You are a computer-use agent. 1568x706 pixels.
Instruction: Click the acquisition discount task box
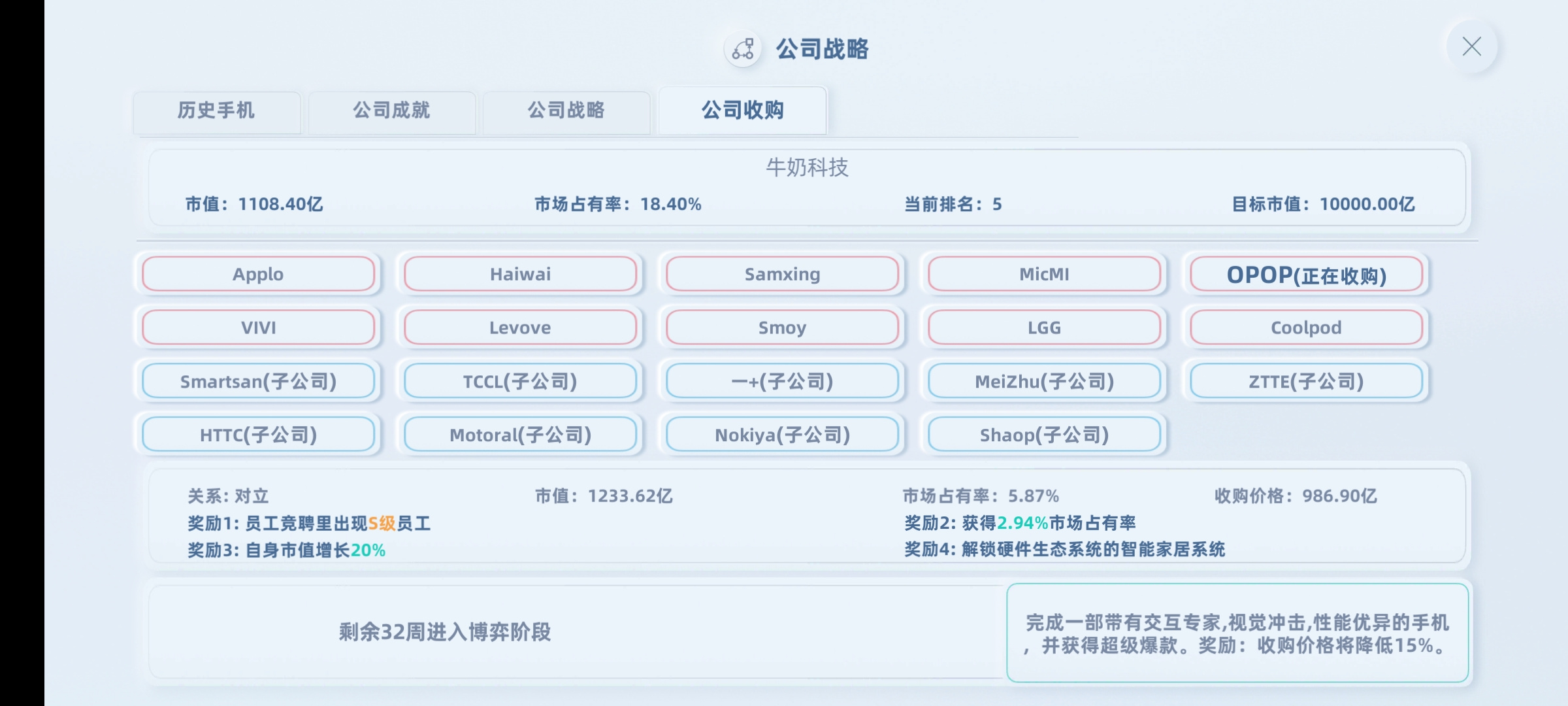point(1237,633)
